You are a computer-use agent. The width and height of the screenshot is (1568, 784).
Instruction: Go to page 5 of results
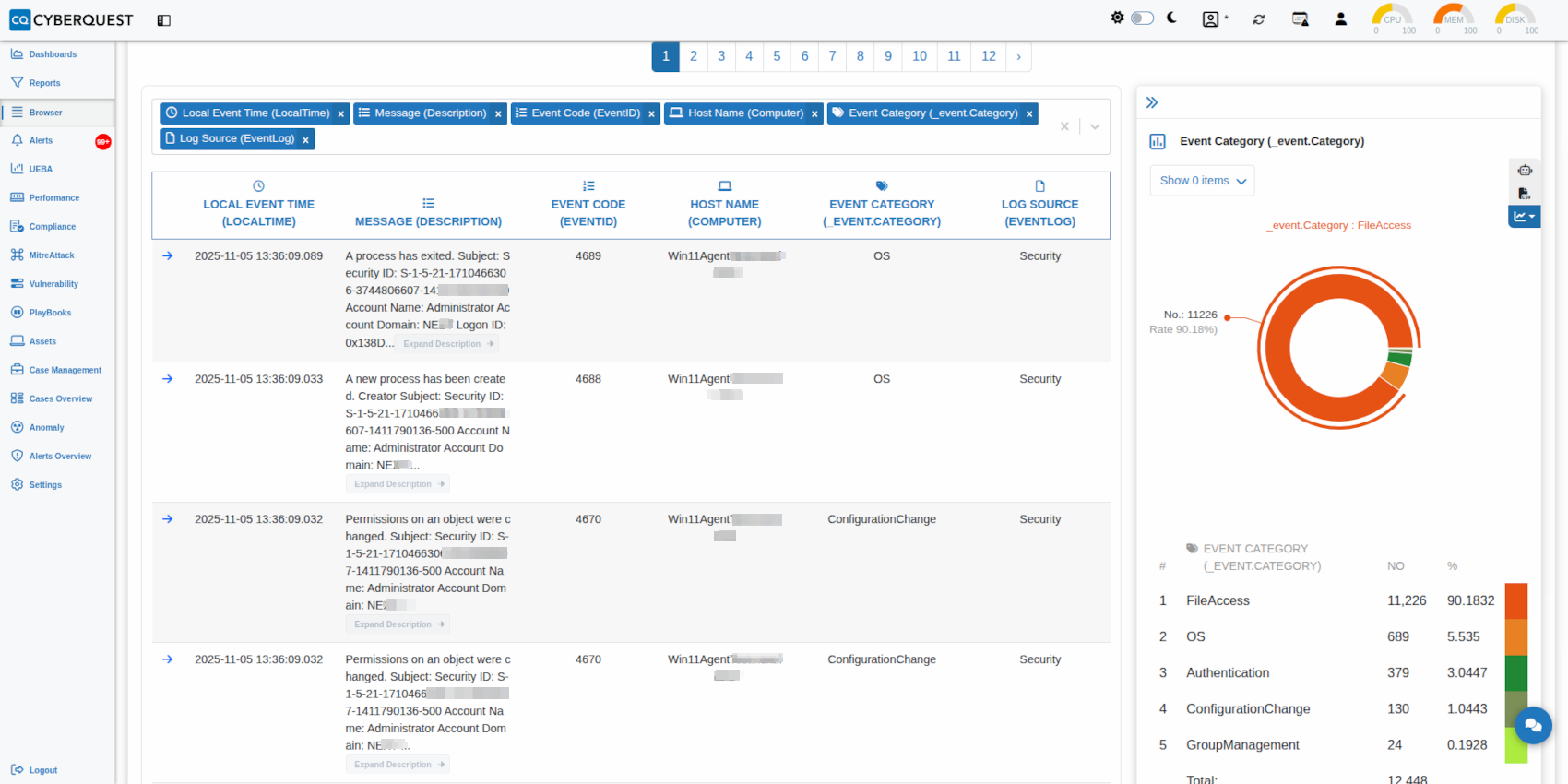[x=777, y=56]
